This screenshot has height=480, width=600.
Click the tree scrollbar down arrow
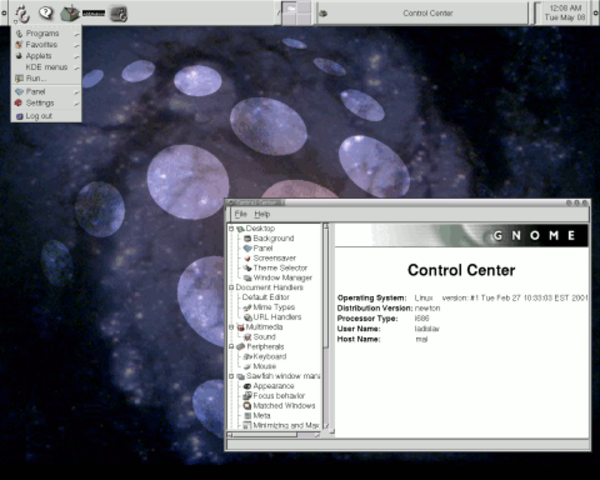[x=326, y=426]
